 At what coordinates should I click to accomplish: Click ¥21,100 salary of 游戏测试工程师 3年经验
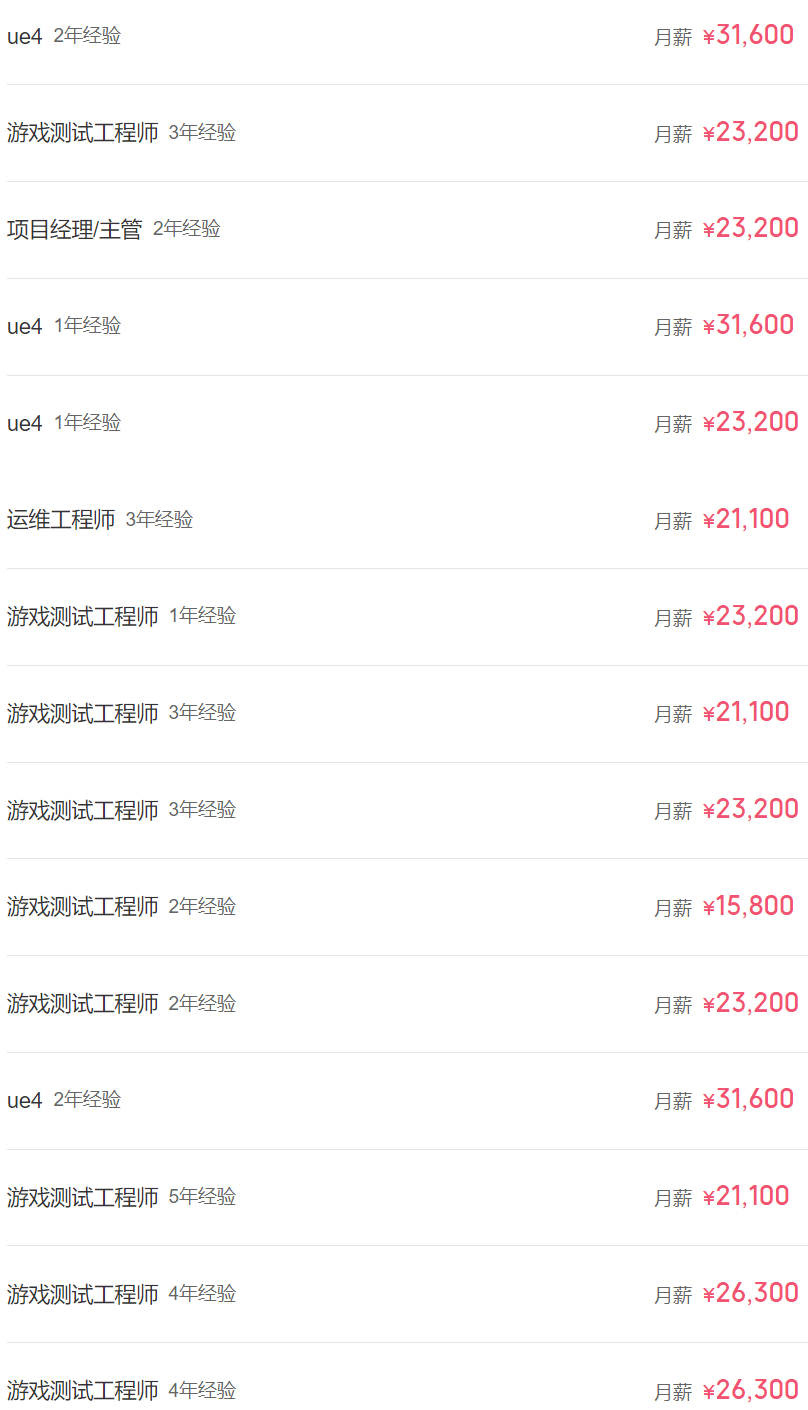(x=746, y=712)
